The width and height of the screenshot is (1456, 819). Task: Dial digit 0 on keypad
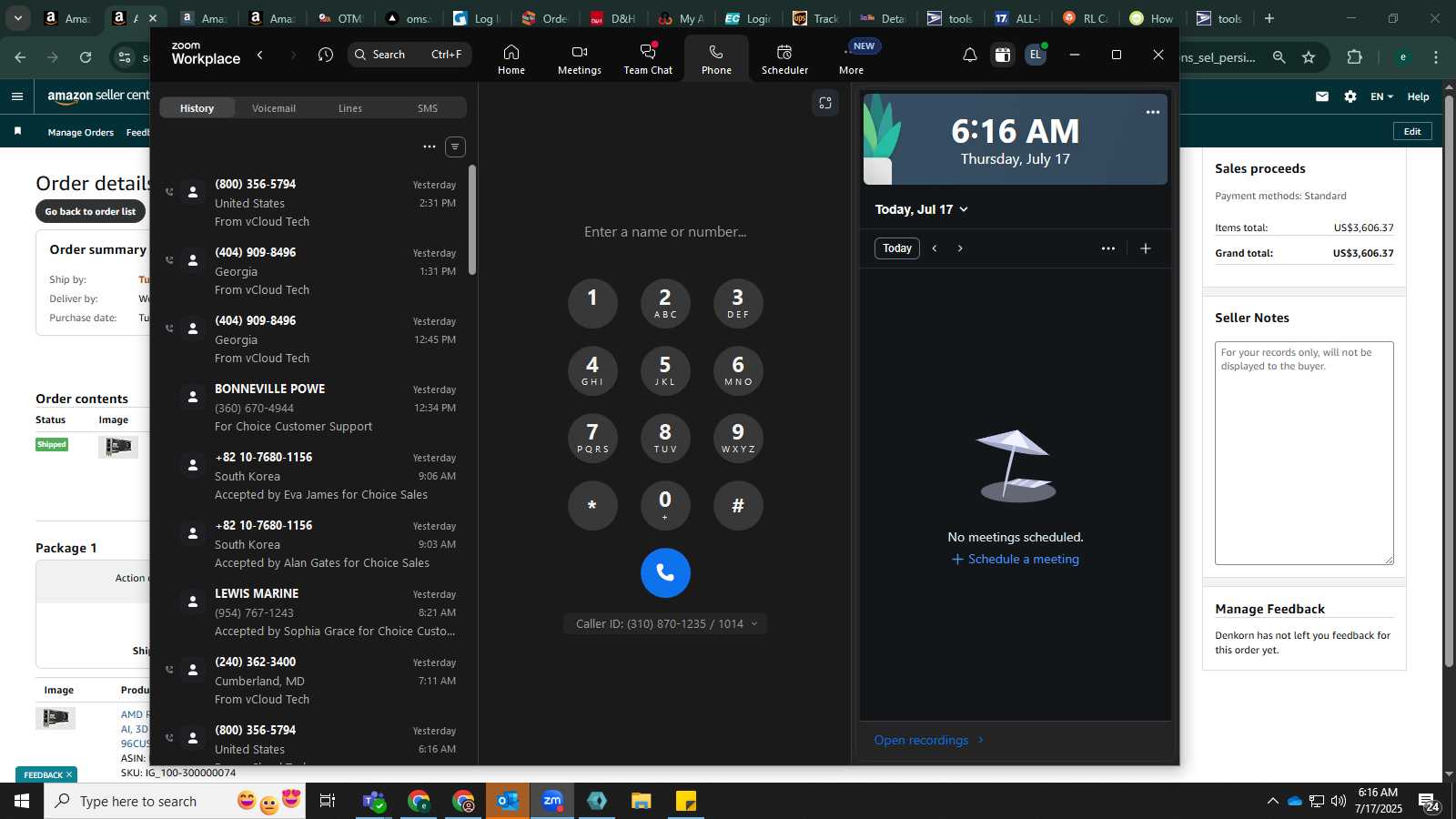pos(665,505)
